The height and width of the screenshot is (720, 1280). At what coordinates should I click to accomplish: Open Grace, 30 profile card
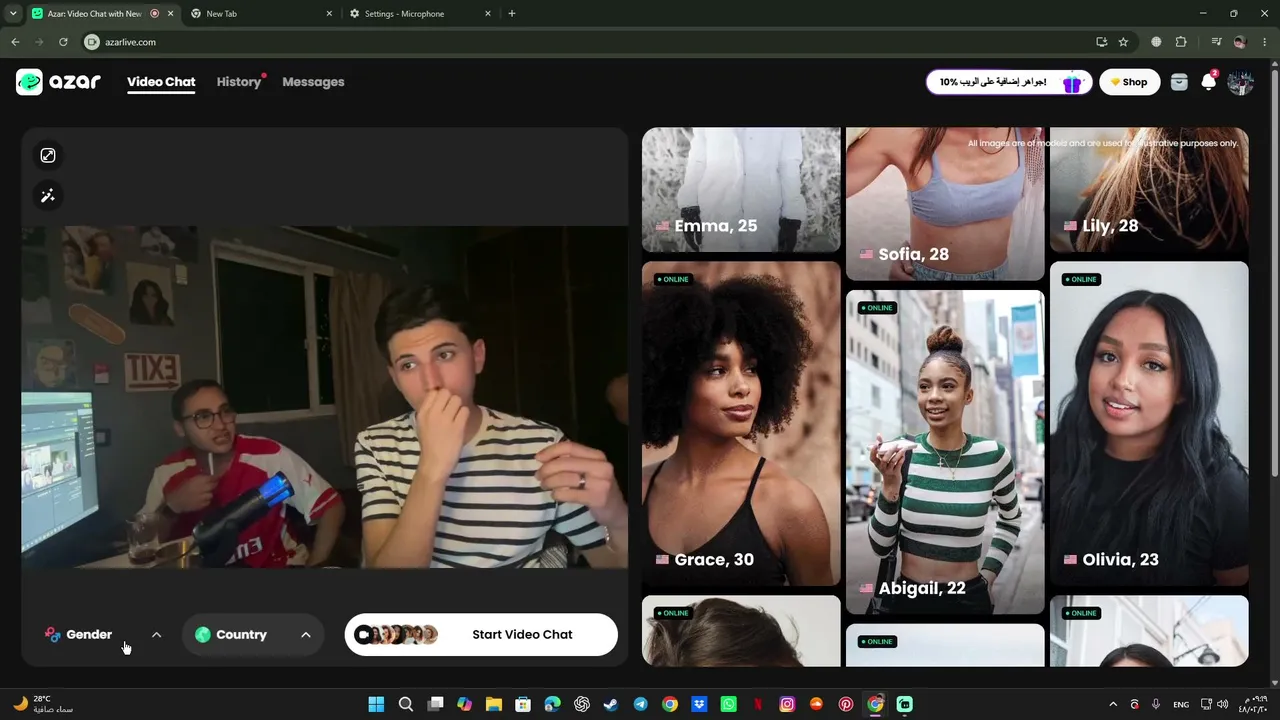click(741, 423)
